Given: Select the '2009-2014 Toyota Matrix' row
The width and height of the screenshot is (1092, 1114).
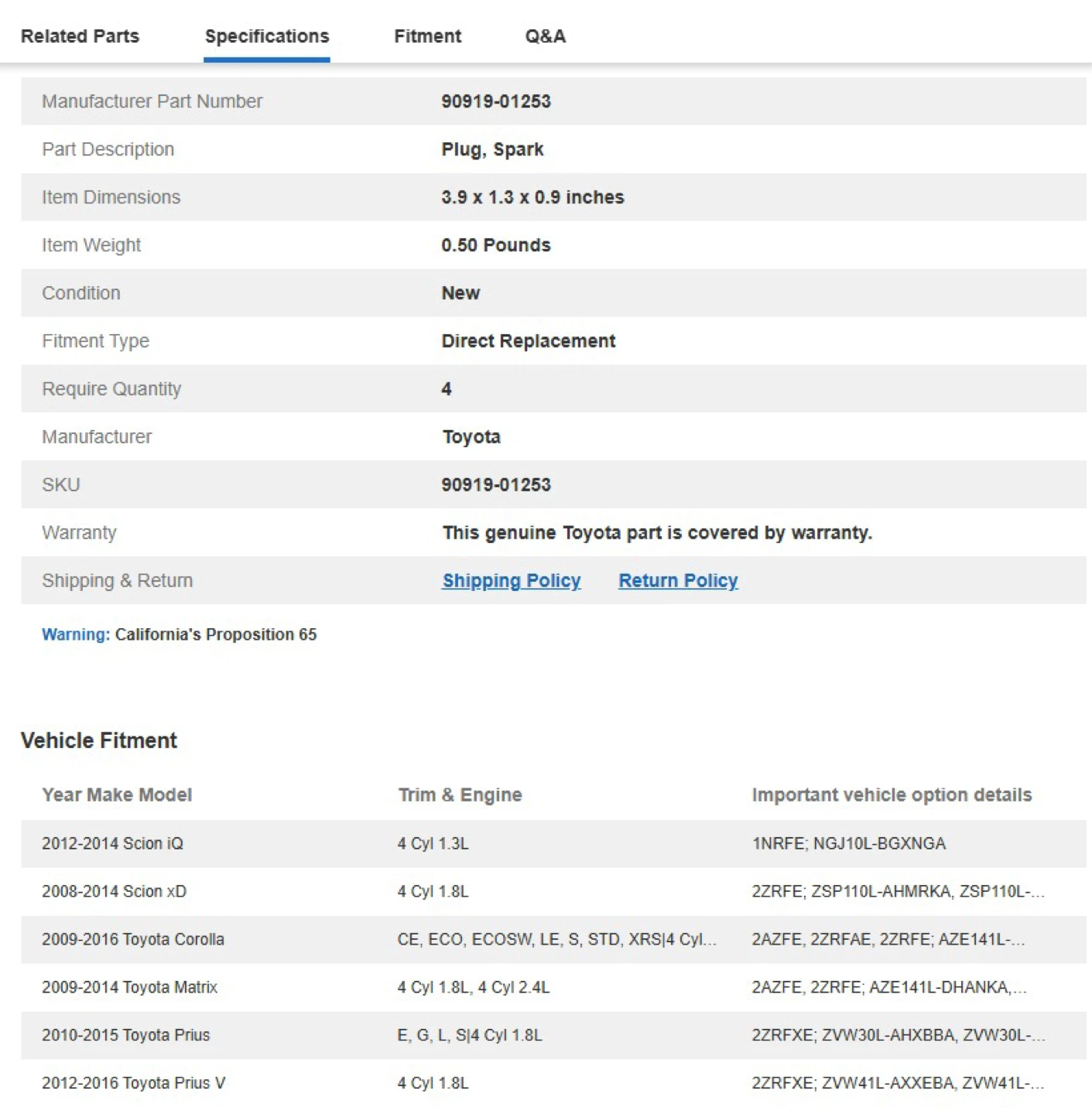Looking at the screenshot, I should click(x=553, y=988).
